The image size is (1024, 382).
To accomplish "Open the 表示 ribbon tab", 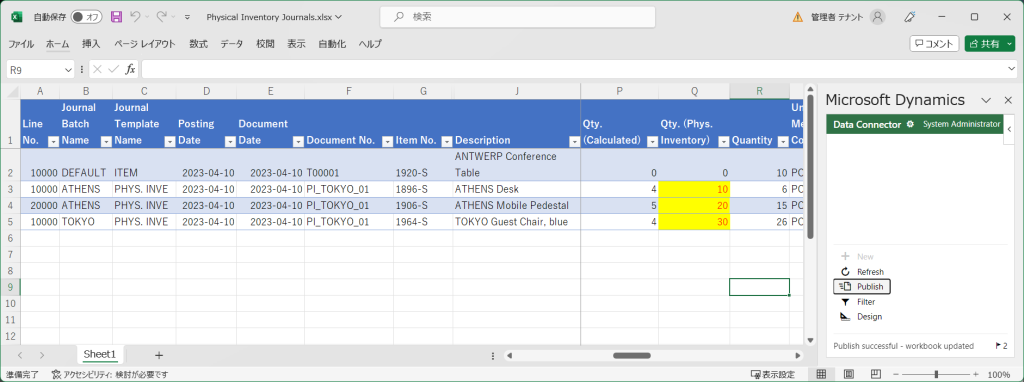I will (296, 44).
